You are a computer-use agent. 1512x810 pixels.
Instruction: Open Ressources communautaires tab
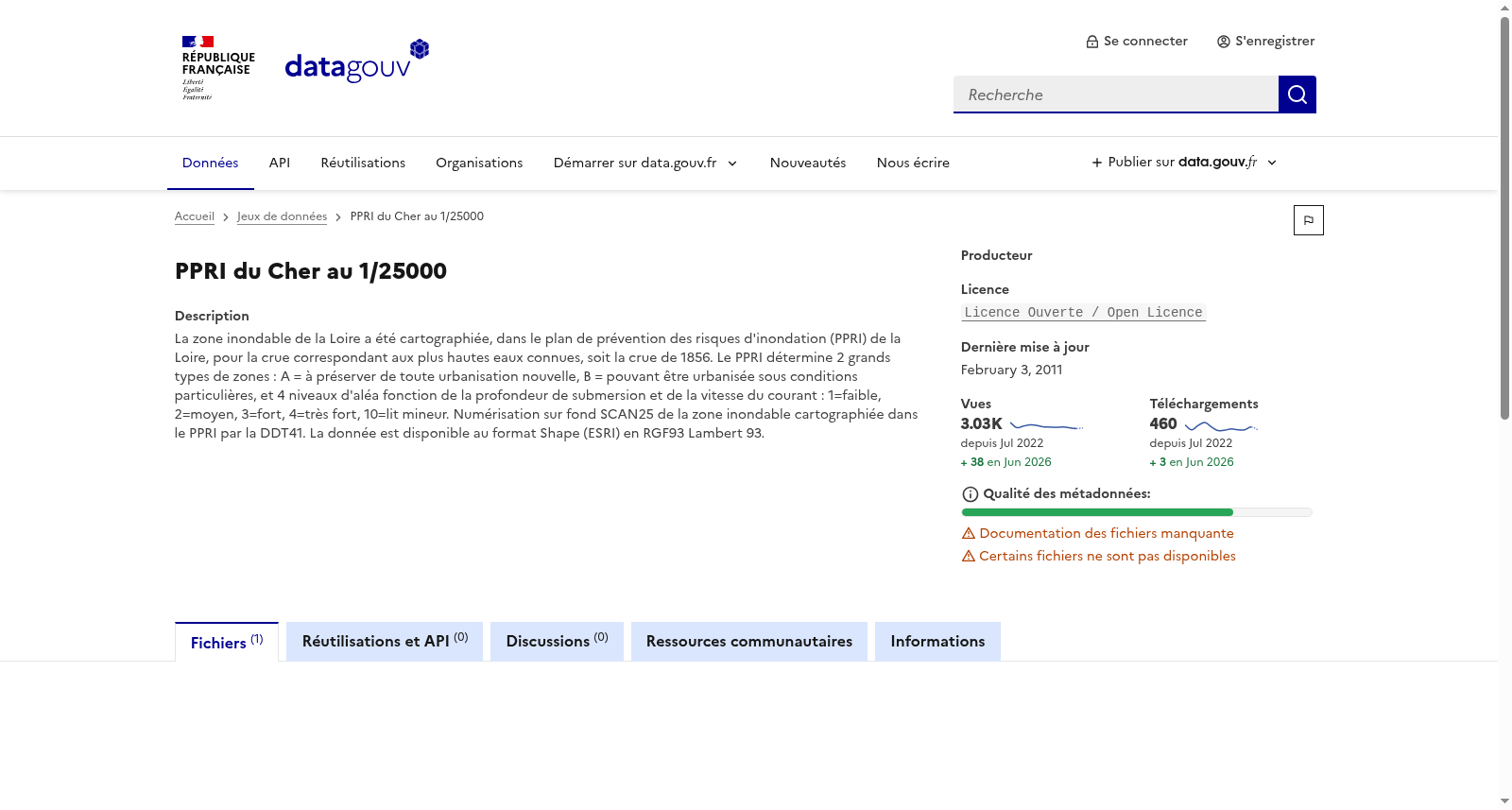pyautogui.click(x=749, y=641)
